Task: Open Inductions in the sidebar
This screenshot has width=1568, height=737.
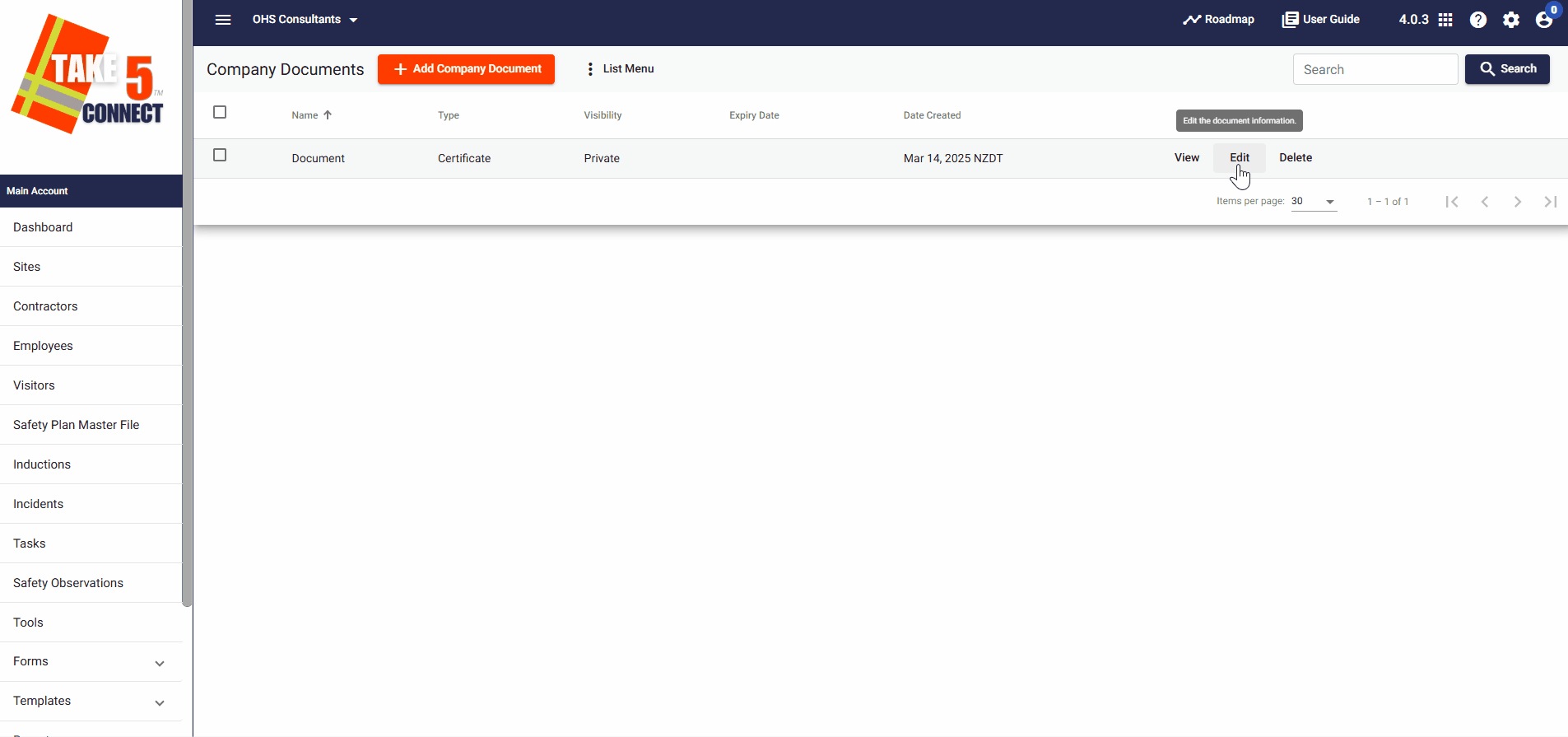Action: click(x=91, y=464)
